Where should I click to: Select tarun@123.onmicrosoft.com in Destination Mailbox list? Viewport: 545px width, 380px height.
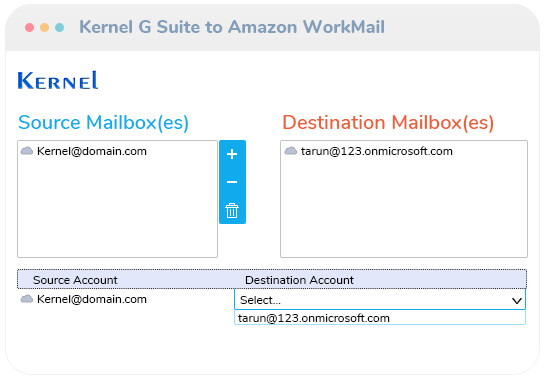pyautogui.click(x=377, y=151)
